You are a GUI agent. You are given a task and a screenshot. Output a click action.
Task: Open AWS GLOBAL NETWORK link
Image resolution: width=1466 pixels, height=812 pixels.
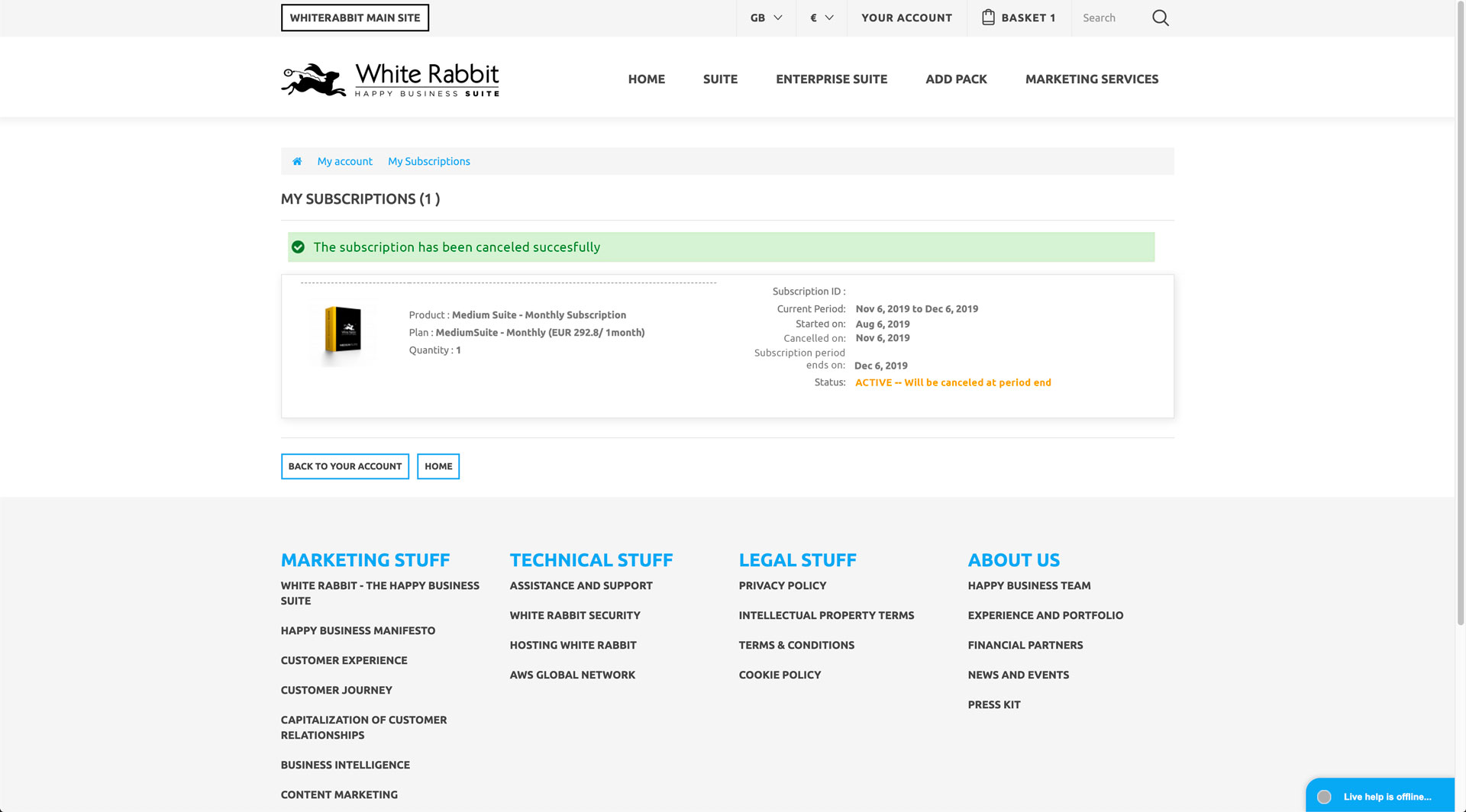tap(573, 675)
